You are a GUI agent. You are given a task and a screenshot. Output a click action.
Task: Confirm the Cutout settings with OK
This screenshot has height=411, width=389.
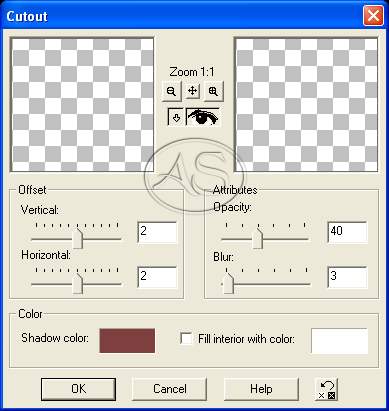coord(78,389)
